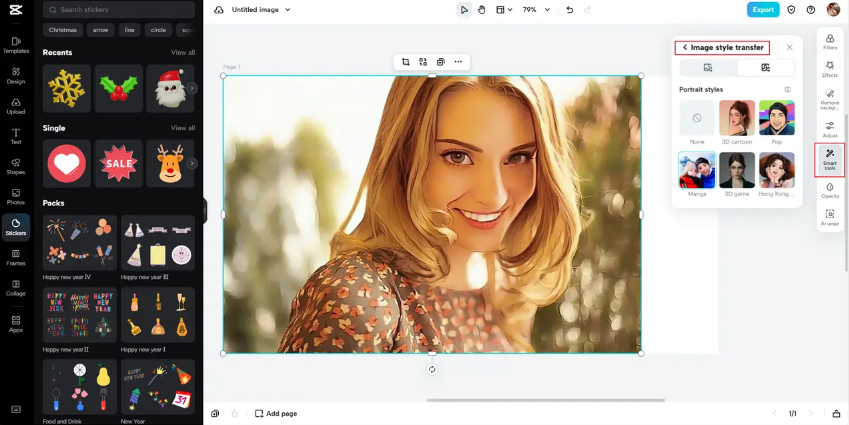Open the Opacity control

(830, 191)
